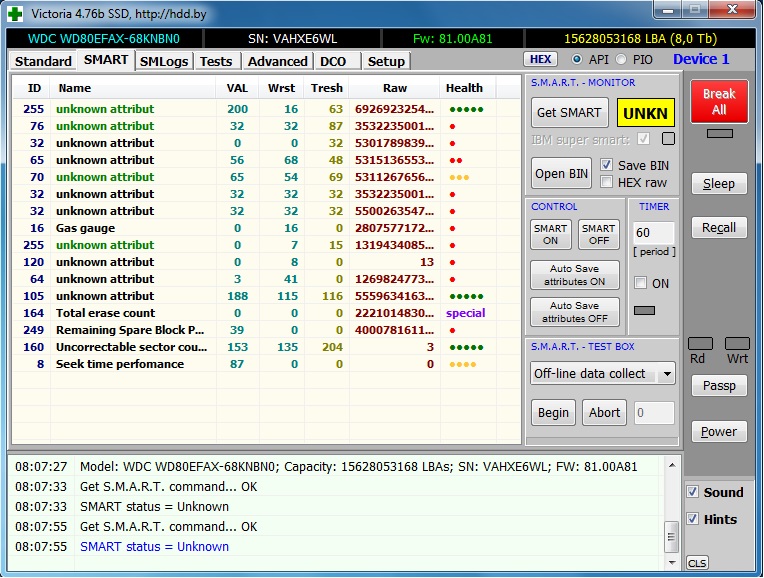The width and height of the screenshot is (764, 578).
Task: Click the WDC WD80EFAX-68KNBN0 model field
Action: pos(104,39)
